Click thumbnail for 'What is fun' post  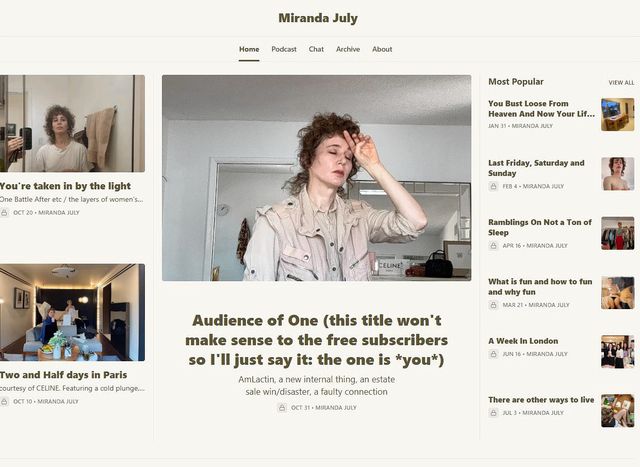[x=617, y=292]
